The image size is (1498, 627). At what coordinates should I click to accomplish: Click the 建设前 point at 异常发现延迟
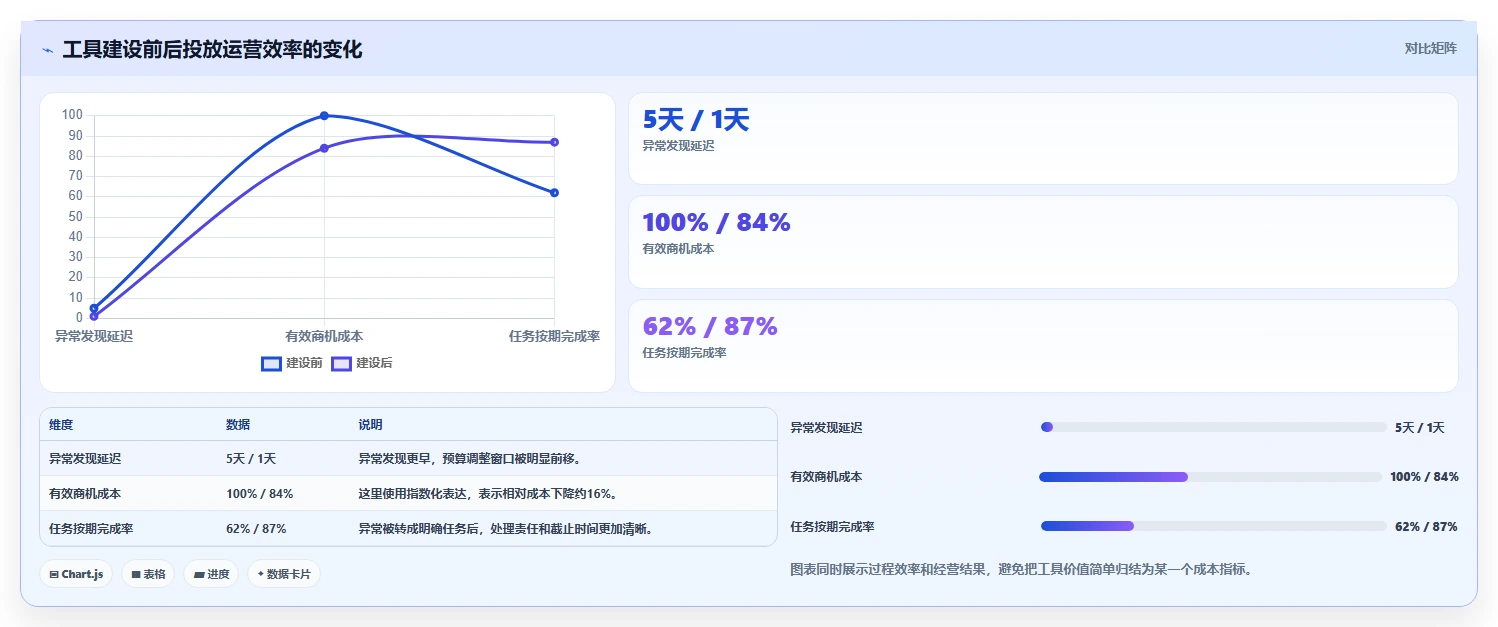click(94, 308)
